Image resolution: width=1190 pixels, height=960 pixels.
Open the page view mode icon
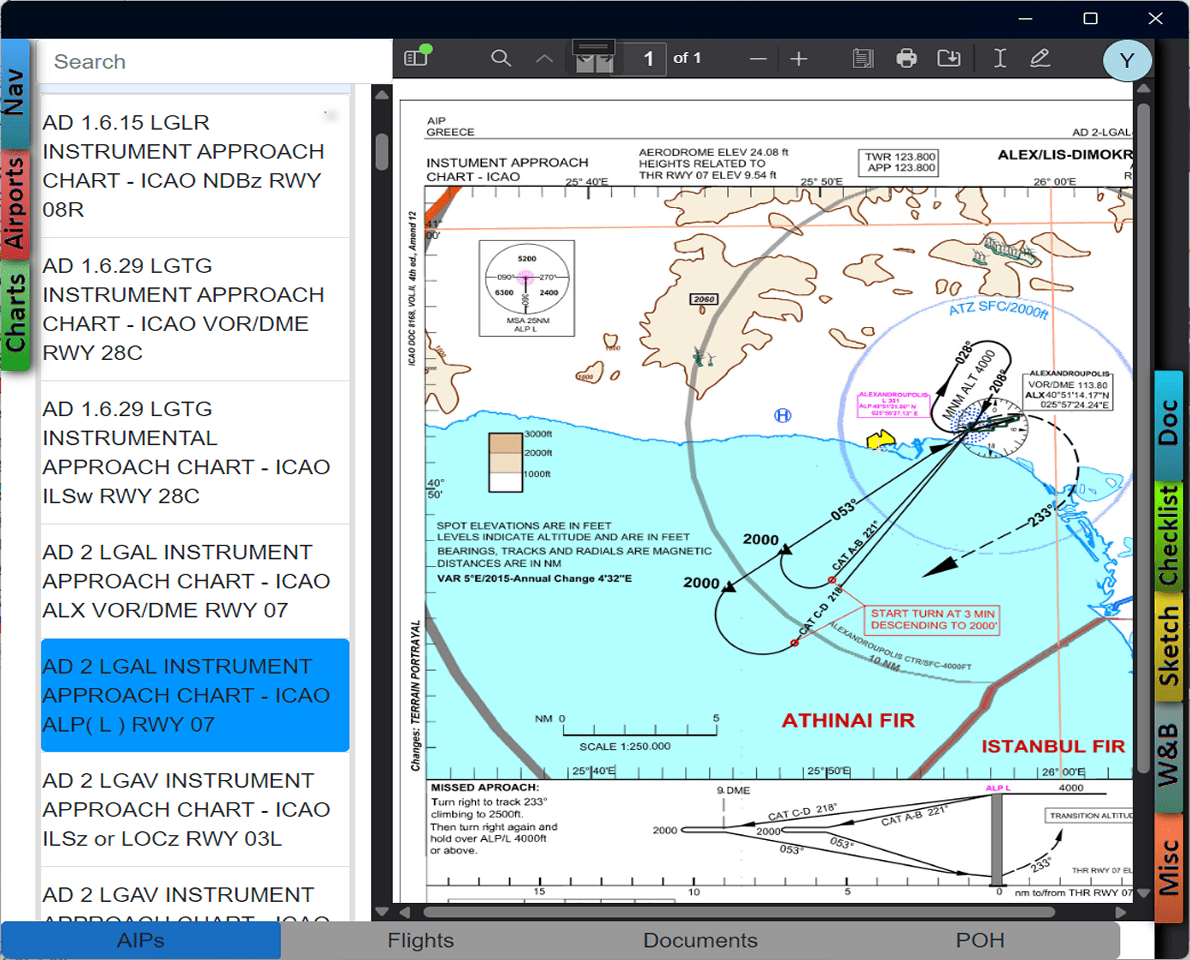click(862, 59)
